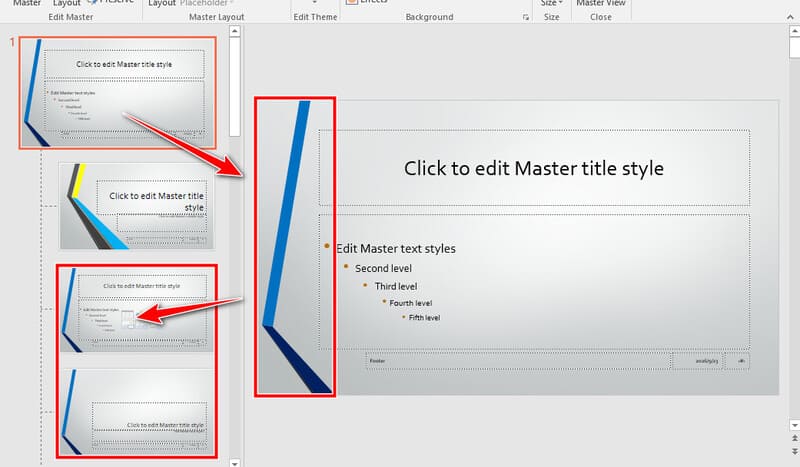Click the thumbnail pane scroll-down arrow
Image resolution: width=800 pixels, height=467 pixels.
[x=235, y=463]
